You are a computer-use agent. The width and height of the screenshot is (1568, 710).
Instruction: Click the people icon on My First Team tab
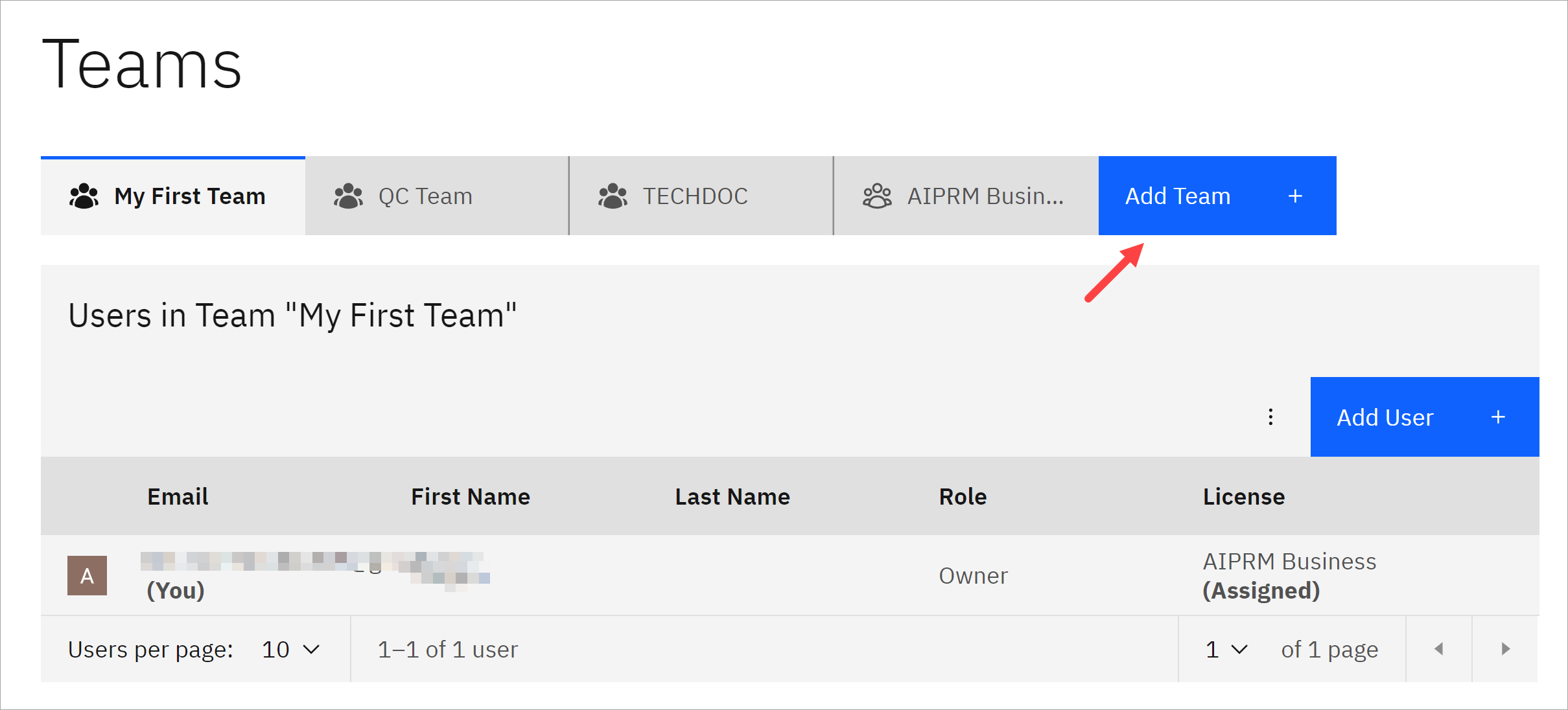[84, 196]
